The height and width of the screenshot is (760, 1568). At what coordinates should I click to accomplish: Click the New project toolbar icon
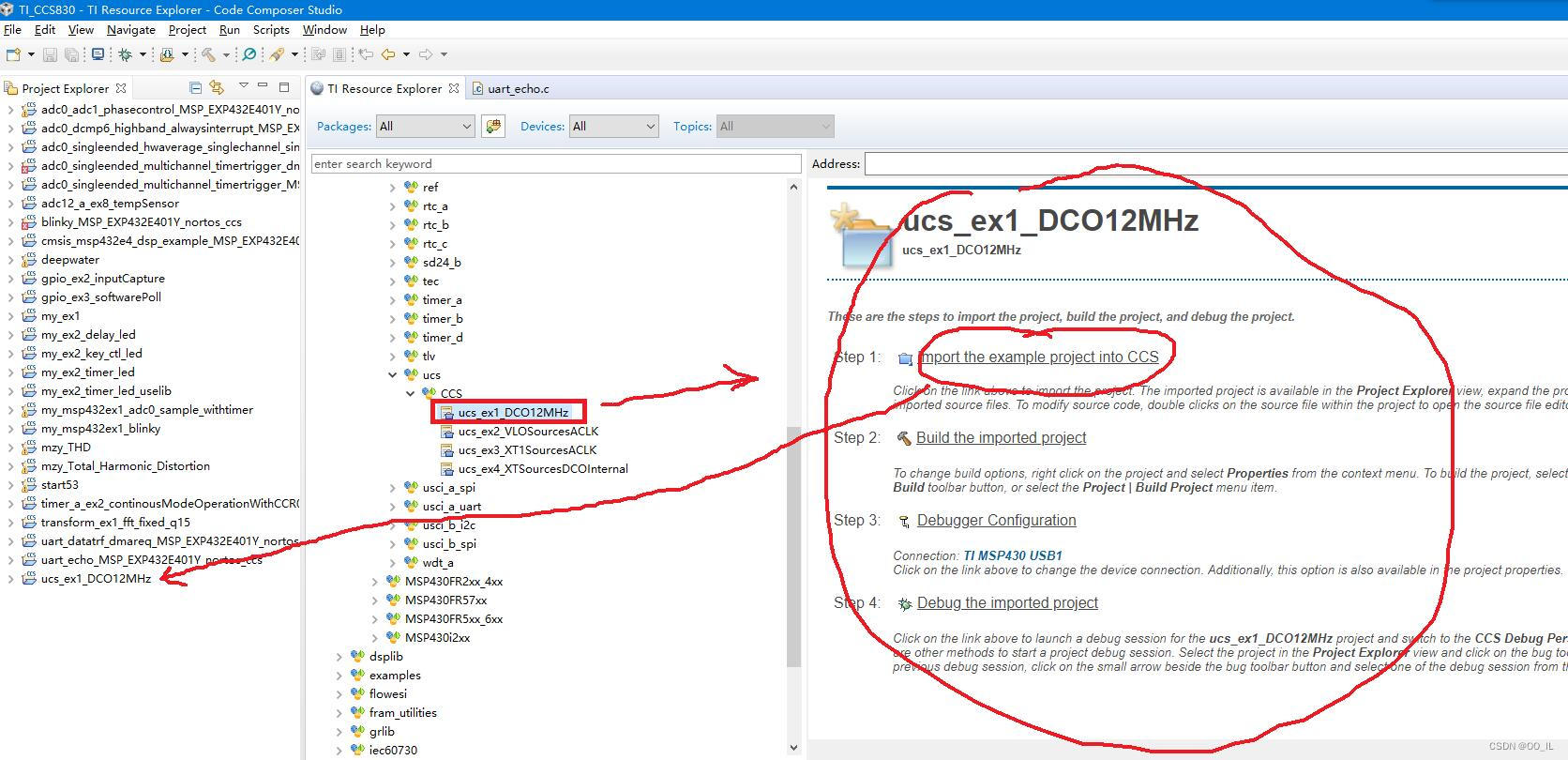pos(13,54)
